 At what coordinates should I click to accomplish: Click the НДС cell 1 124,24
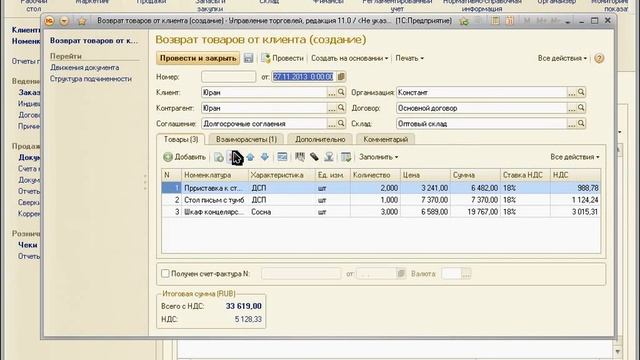click(576, 200)
